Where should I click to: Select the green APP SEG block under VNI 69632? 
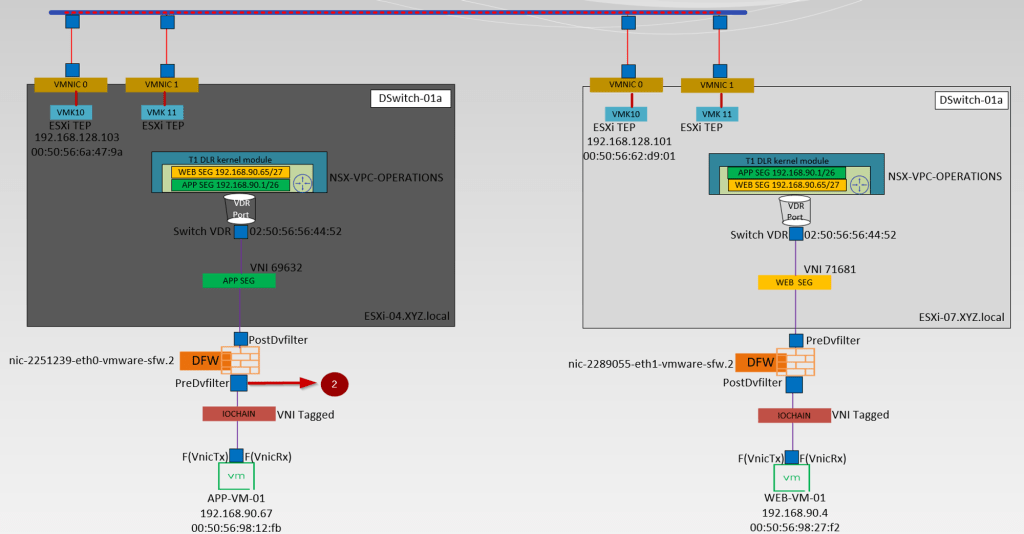click(238, 281)
